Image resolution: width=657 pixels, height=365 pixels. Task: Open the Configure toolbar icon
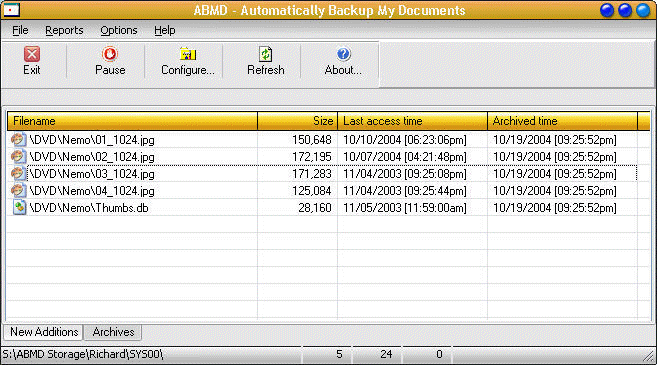188,54
